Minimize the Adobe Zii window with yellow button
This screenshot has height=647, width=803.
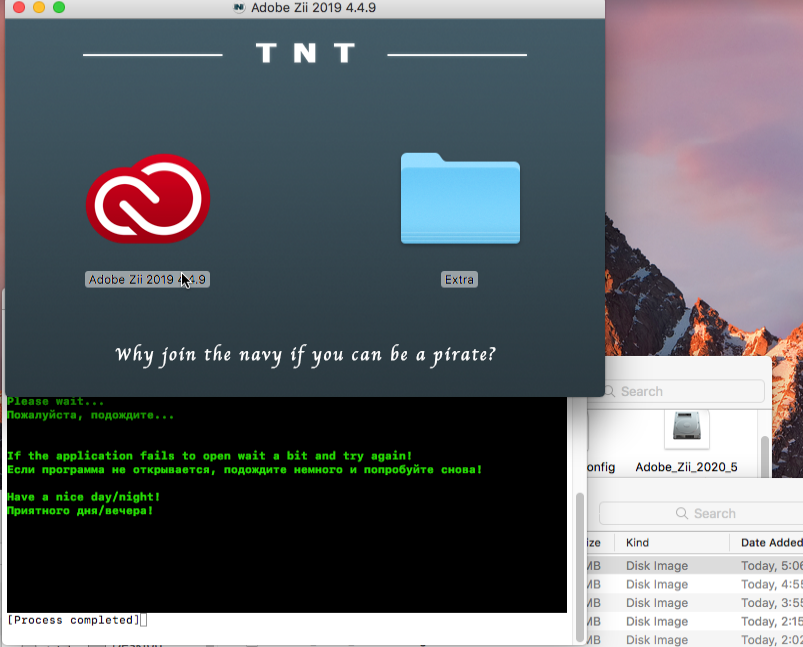[x=39, y=7]
